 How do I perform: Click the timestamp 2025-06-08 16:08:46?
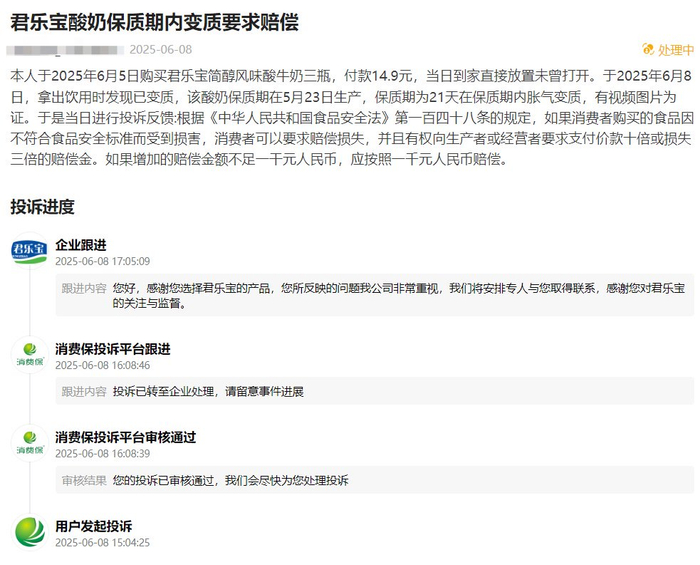click(103, 365)
